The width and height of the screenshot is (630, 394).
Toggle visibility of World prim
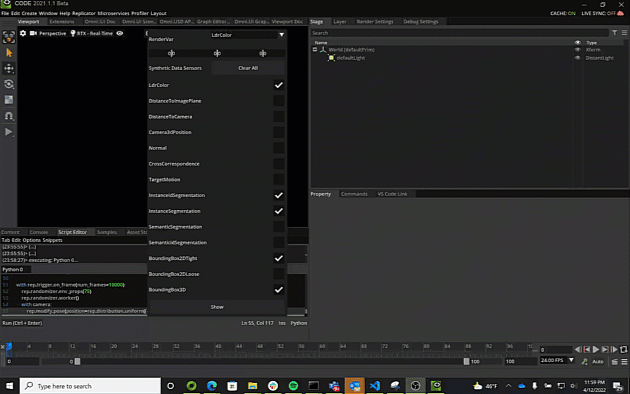pyautogui.click(x=577, y=50)
